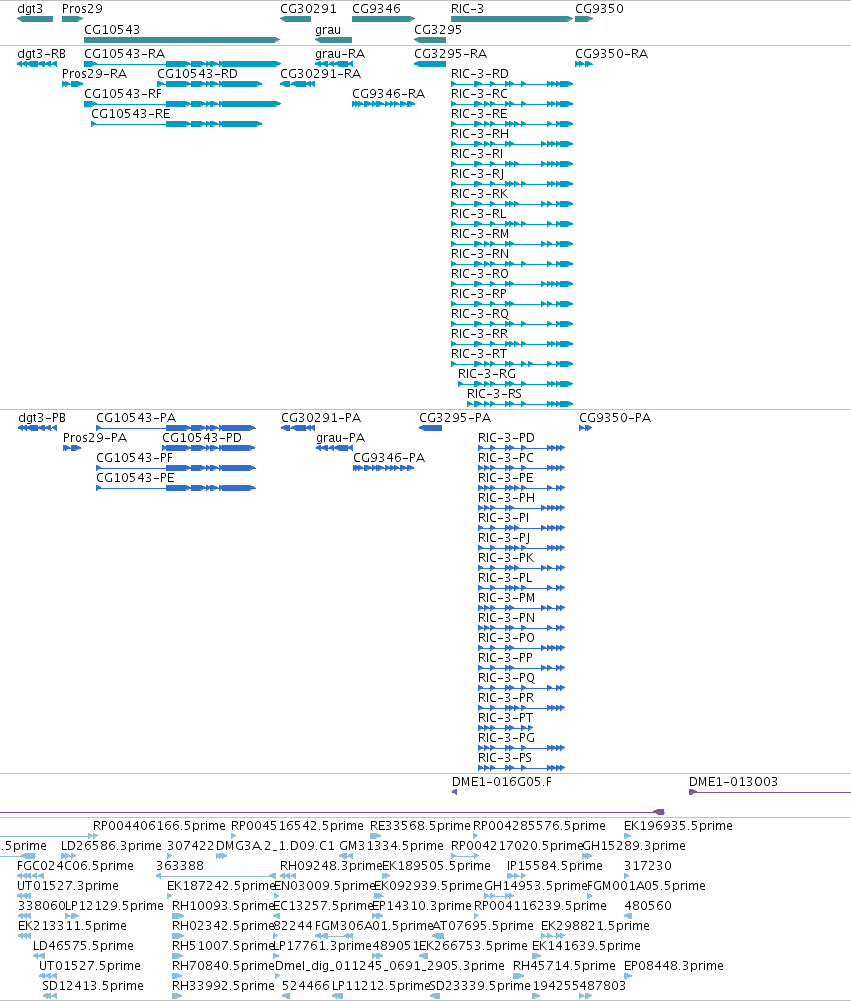The image size is (851, 1001).
Task: Select transcript CG9350-RA
Action: point(584,64)
